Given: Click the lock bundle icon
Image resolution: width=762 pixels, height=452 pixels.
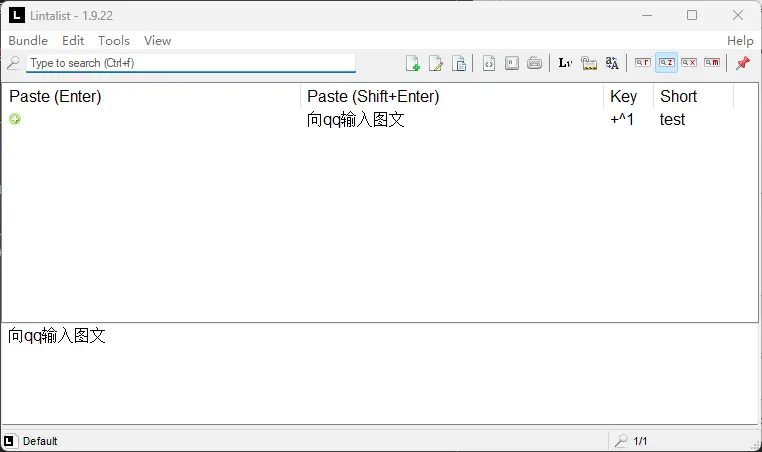Looking at the screenshot, I should coord(589,63).
